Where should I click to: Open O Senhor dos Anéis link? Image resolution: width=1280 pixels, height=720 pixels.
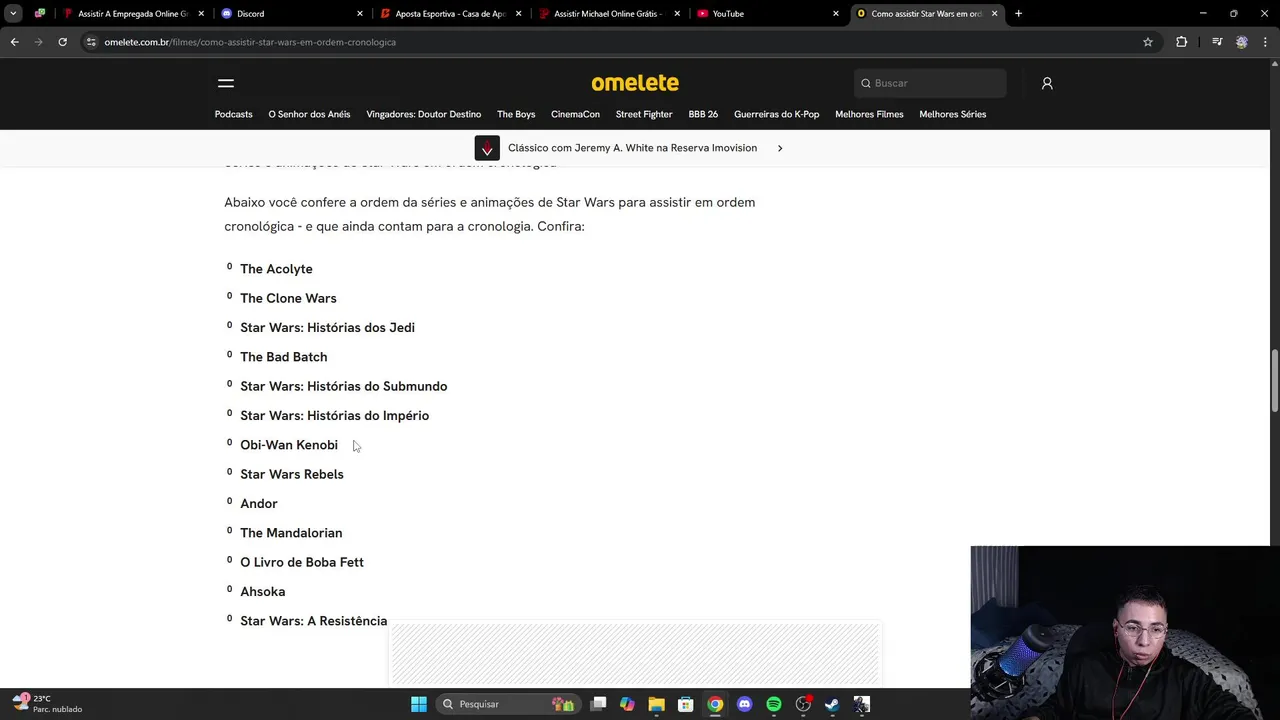(x=309, y=114)
